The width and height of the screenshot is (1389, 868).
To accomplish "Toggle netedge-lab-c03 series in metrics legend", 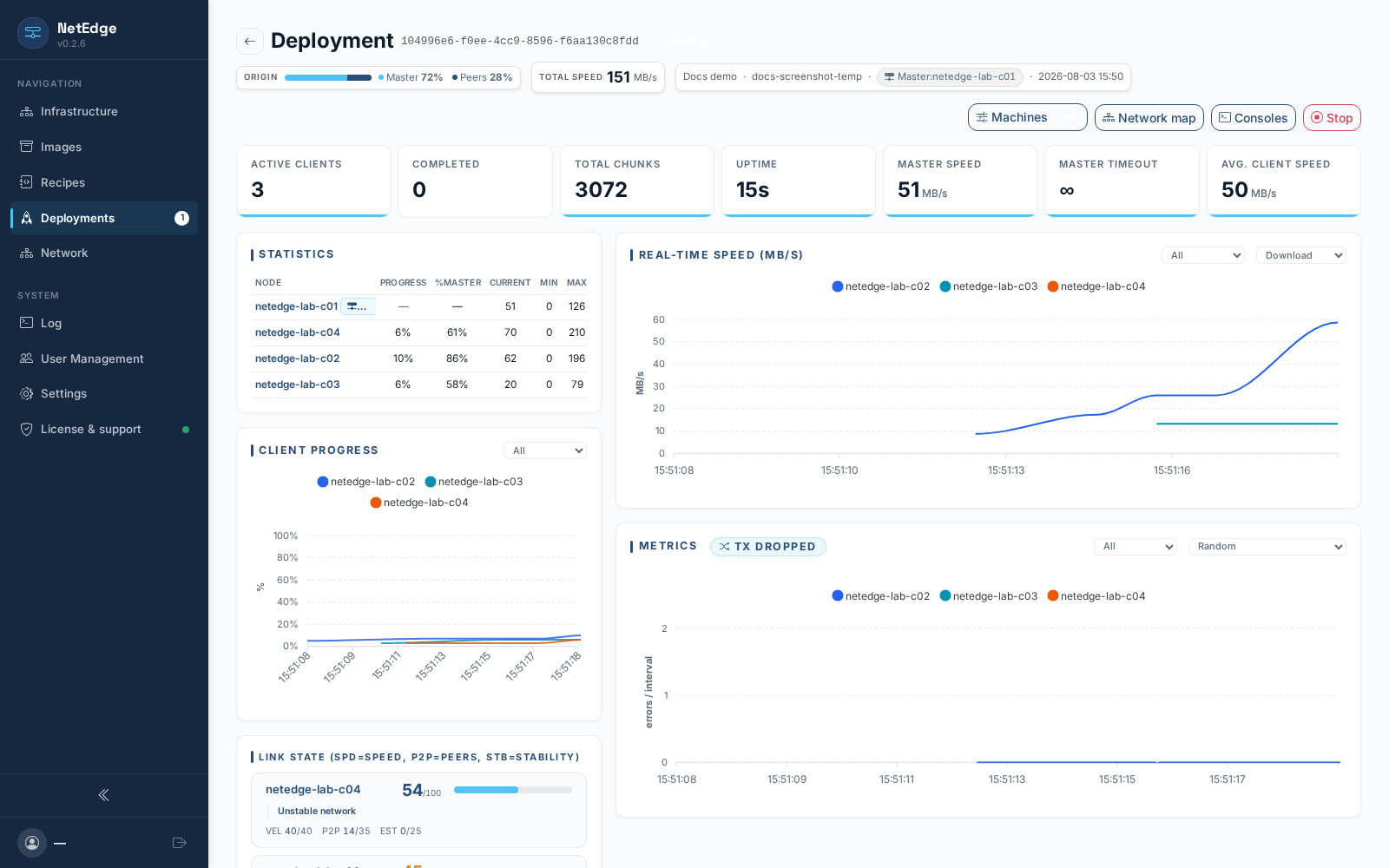I will (x=989, y=596).
